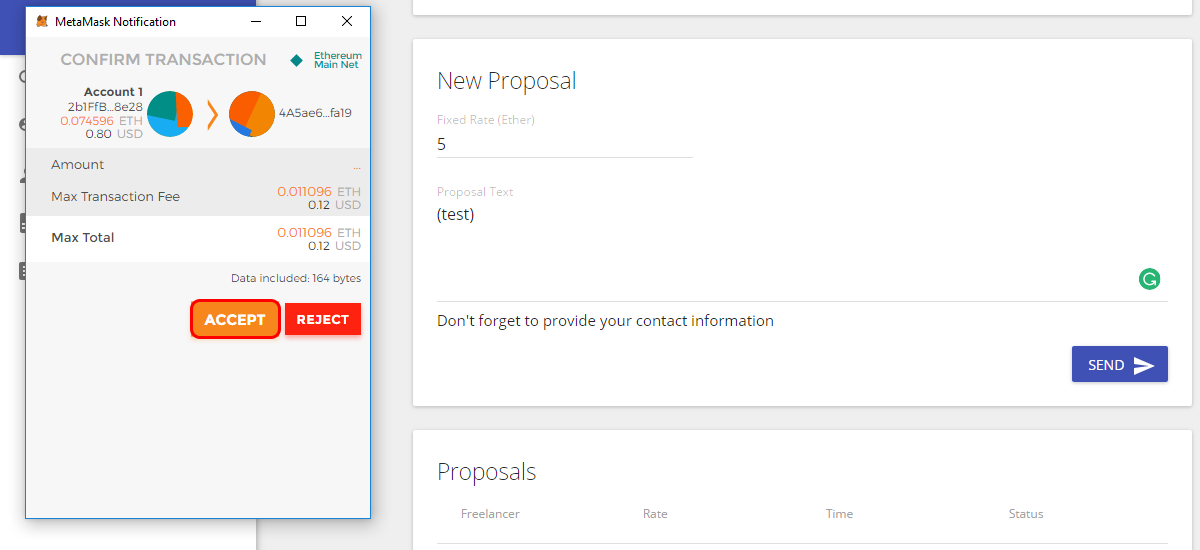Reject the MetaMask transaction
Viewport: 1200px width, 550px height.
click(323, 320)
